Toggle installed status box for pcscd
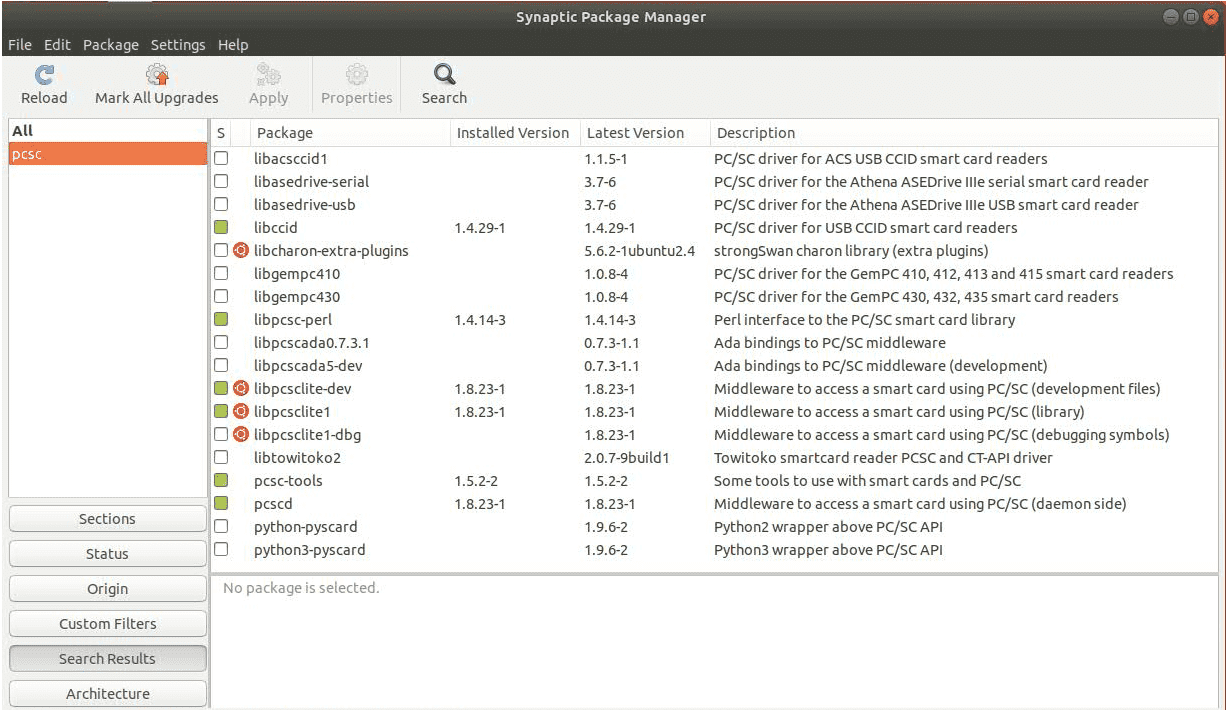 tap(221, 504)
